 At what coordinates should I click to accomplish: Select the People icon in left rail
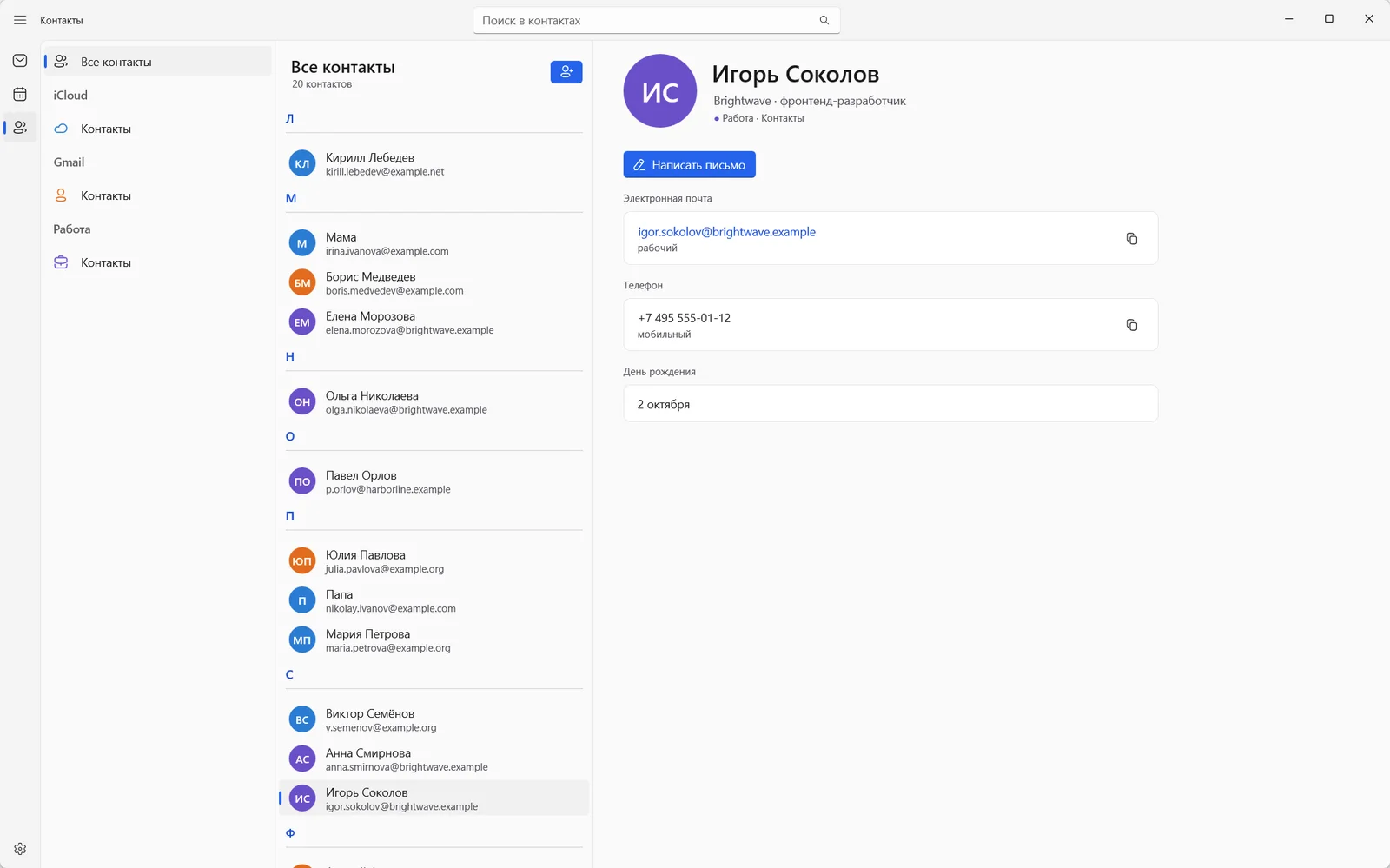20,128
